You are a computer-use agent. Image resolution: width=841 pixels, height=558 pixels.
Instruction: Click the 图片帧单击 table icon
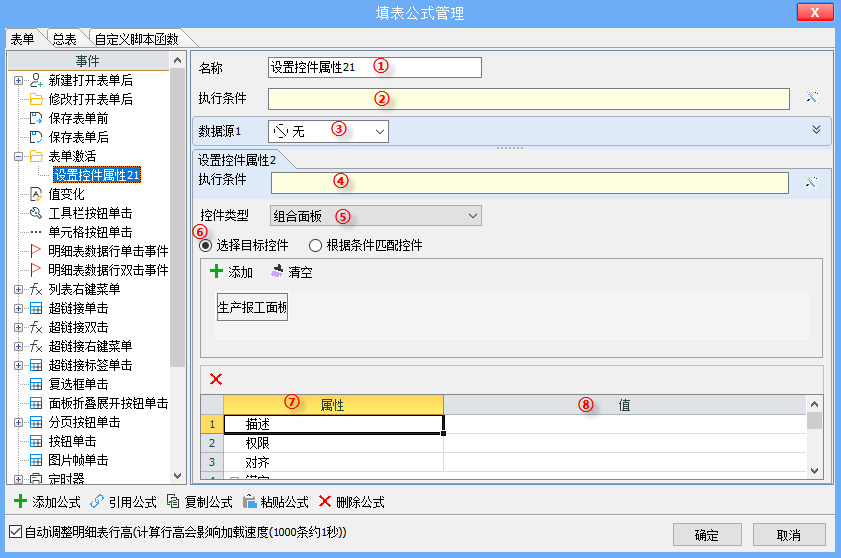pyautogui.click(x=36, y=460)
